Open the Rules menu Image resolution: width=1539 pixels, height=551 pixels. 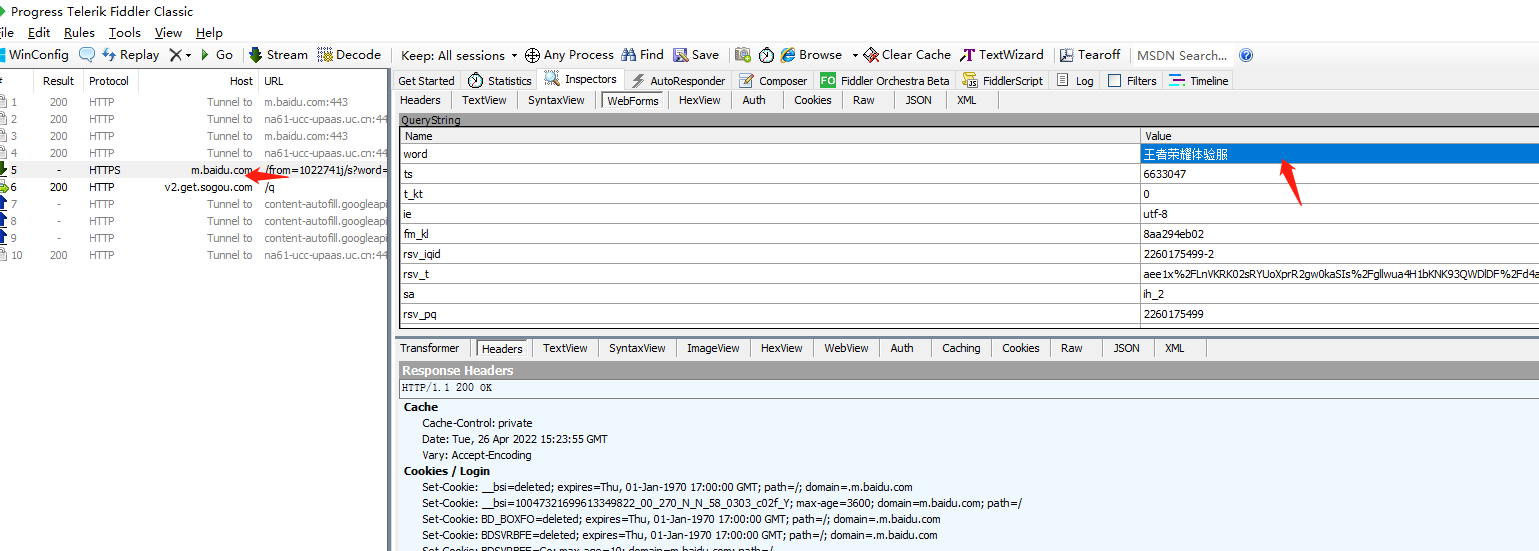[79, 33]
